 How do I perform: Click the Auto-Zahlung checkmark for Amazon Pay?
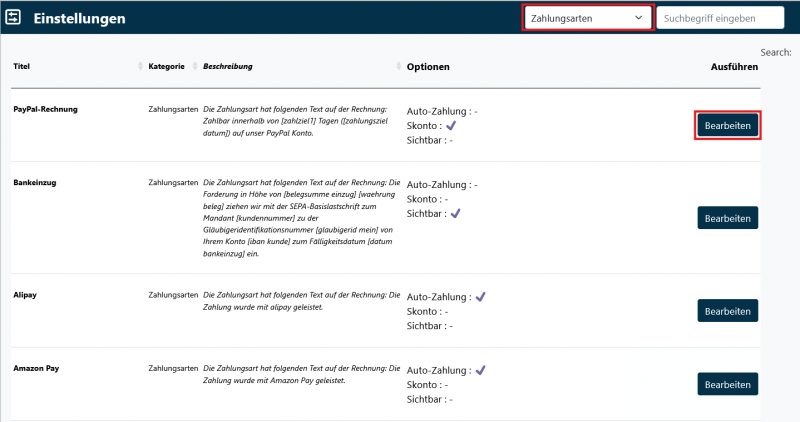tap(481, 370)
